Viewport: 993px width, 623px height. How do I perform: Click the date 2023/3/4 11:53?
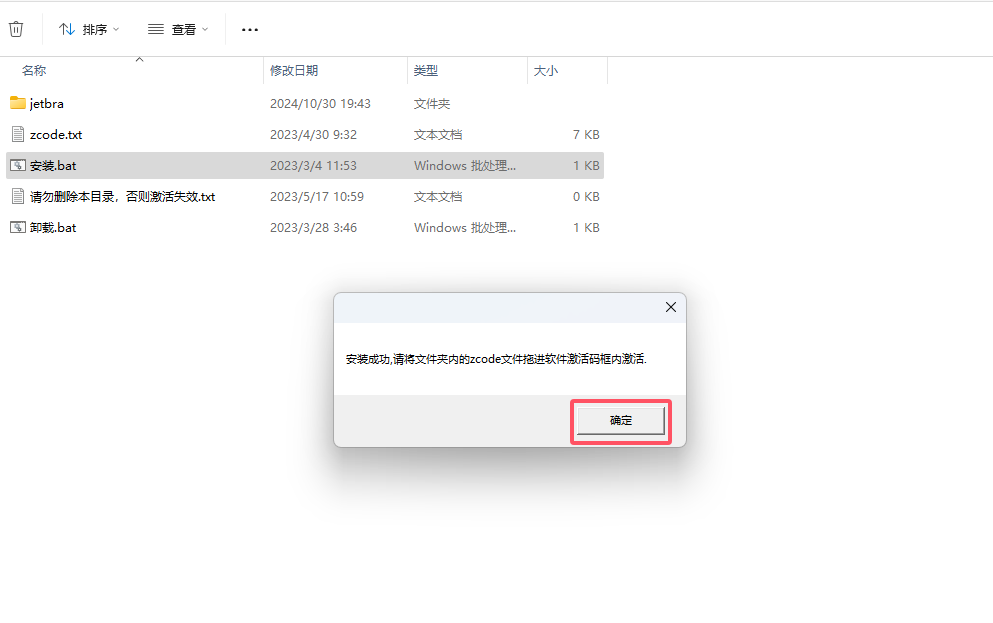tap(313, 165)
